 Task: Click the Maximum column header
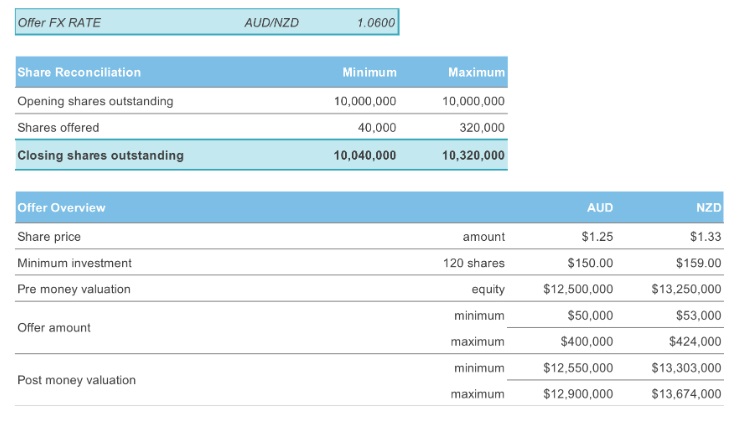coord(476,72)
